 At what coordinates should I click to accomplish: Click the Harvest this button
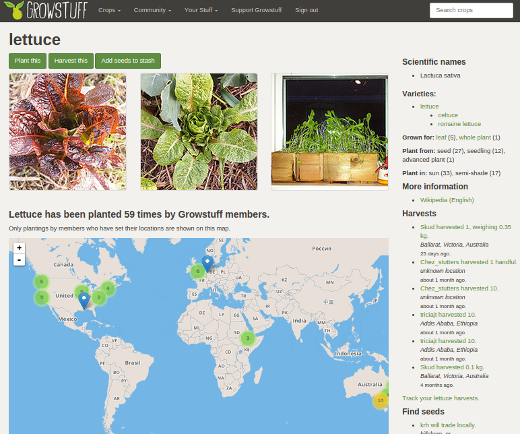[x=71, y=61]
